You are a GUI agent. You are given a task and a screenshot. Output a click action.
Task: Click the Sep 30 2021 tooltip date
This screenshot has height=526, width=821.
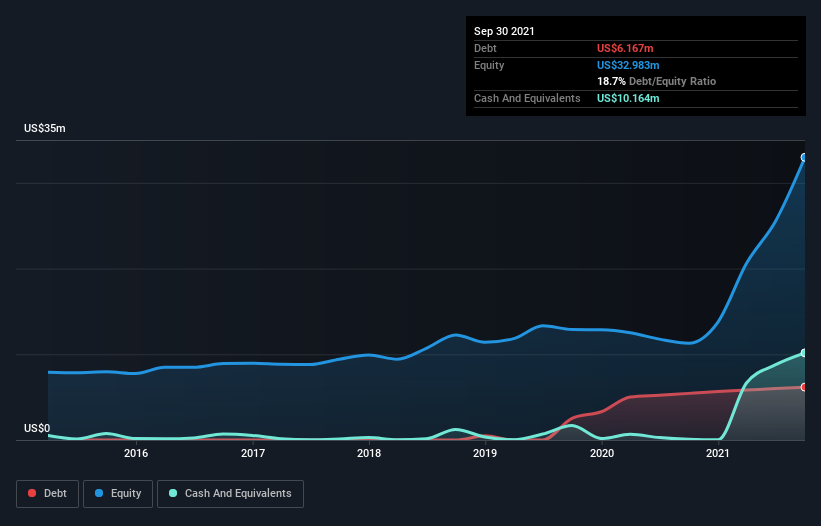[x=504, y=31]
